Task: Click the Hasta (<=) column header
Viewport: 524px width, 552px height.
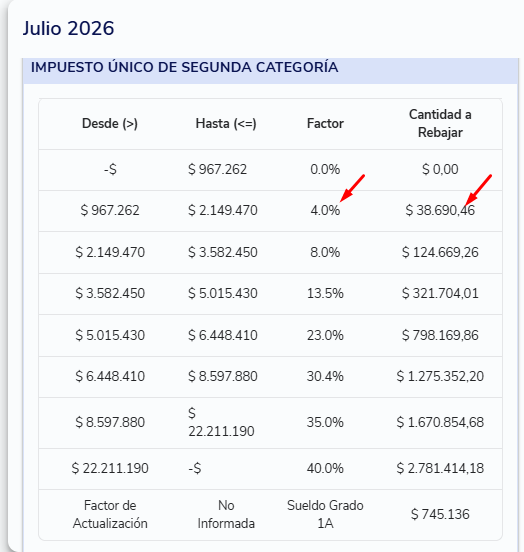Action: 226,124
